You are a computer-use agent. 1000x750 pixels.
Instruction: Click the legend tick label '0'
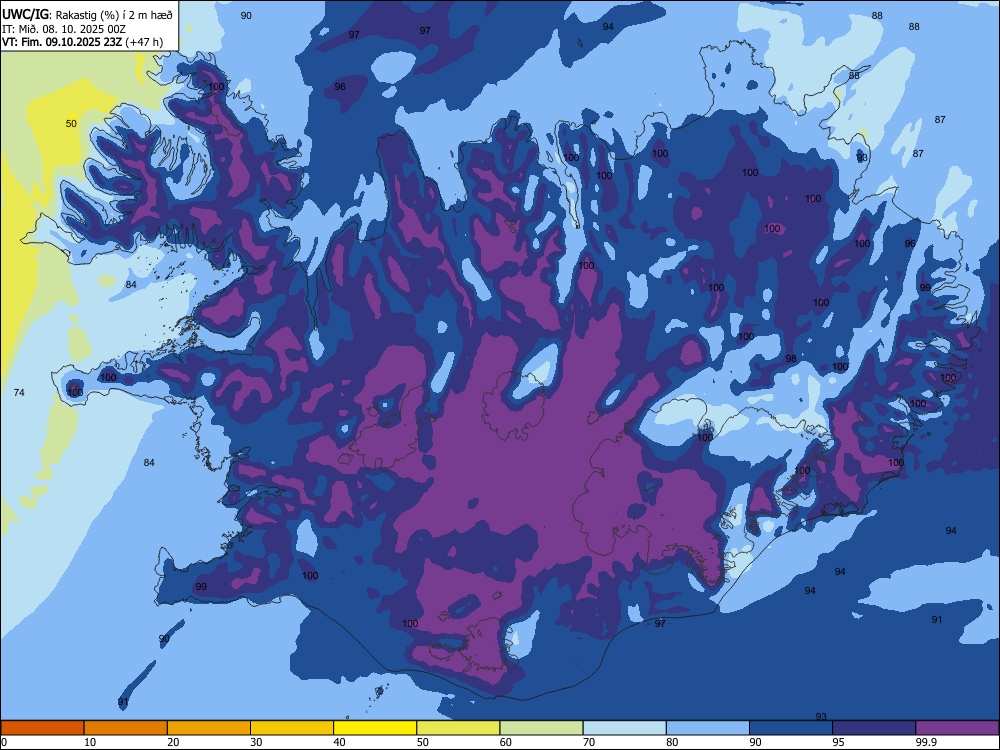pyautogui.click(x=4, y=742)
